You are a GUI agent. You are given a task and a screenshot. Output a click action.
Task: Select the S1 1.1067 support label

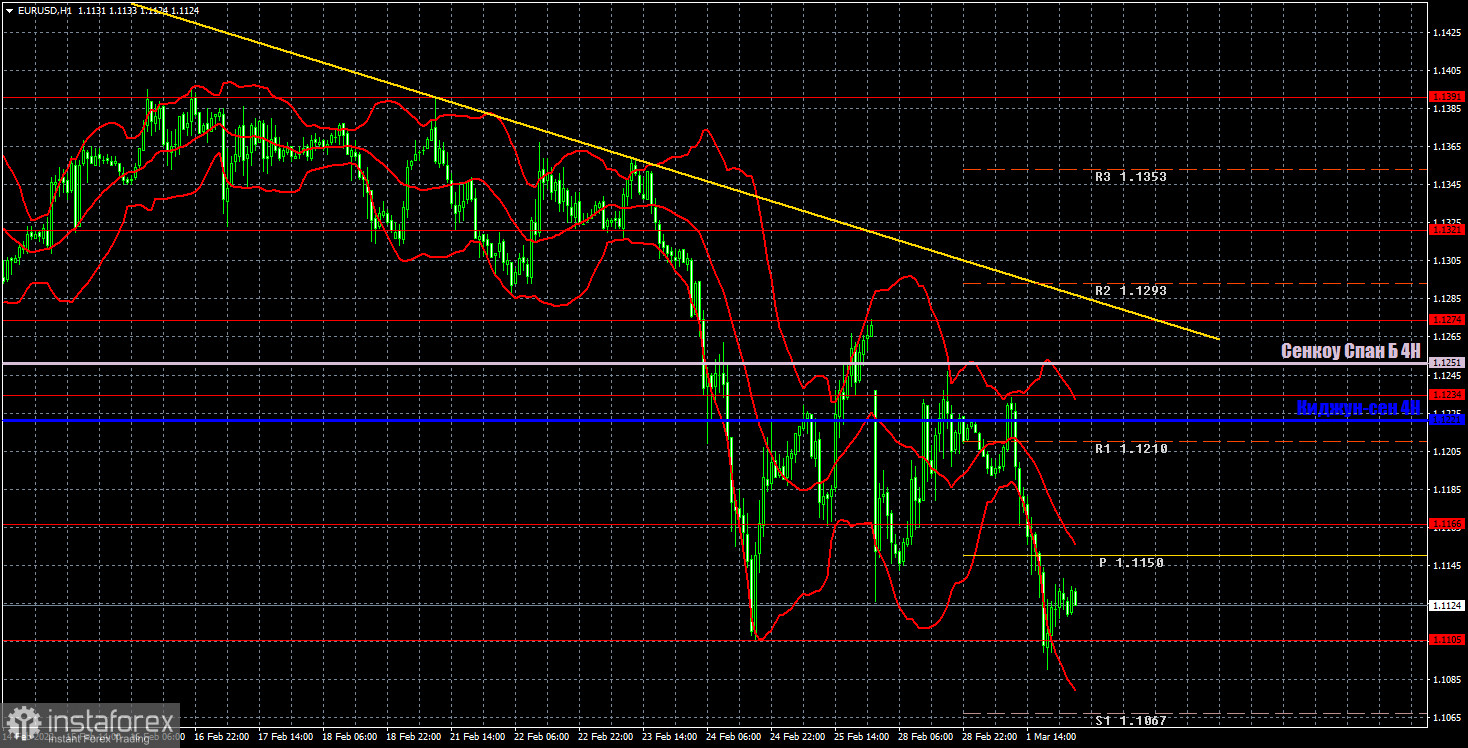click(x=1130, y=721)
